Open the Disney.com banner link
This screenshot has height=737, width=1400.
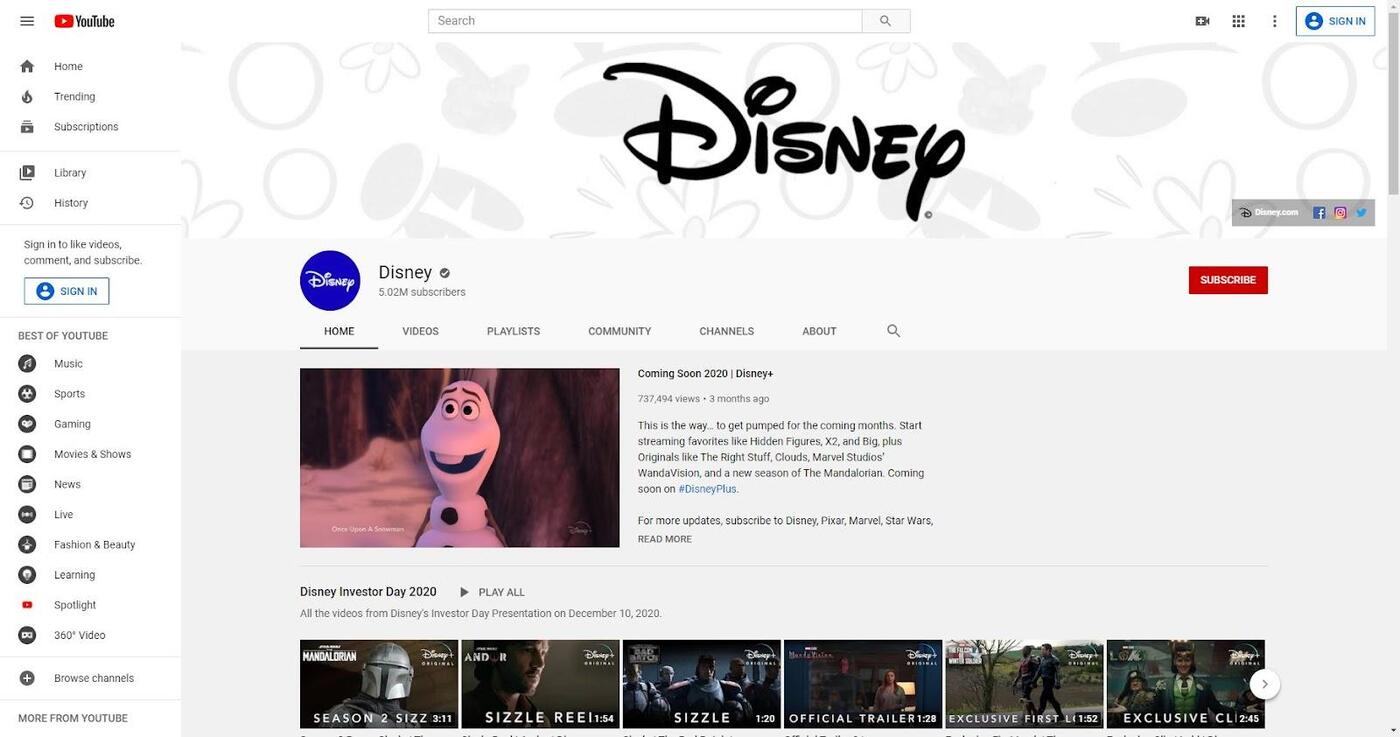pyautogui.click(x=1269, y=213)
